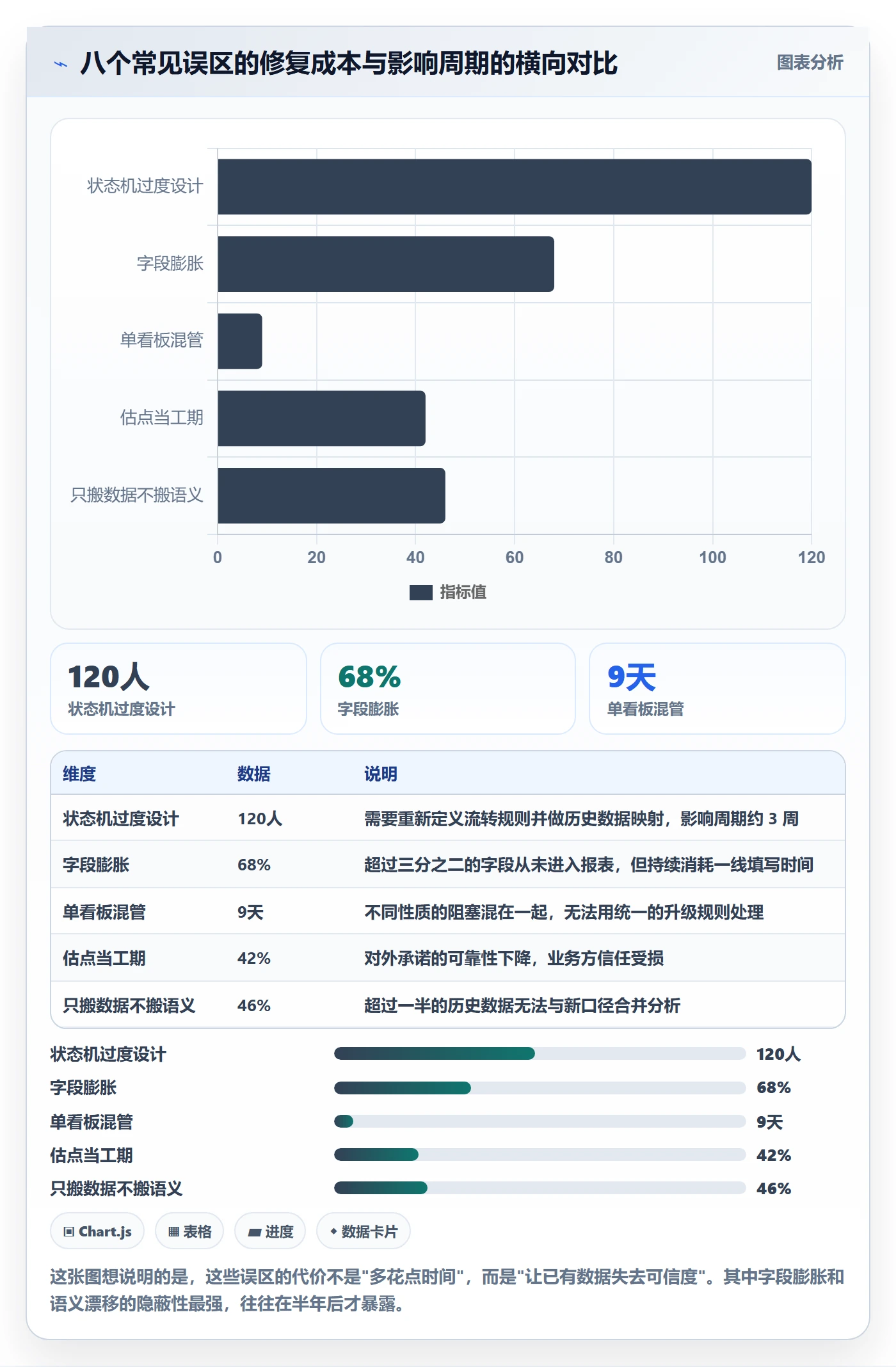Click the 字段膨胀 progress bar

point(540,1087)
